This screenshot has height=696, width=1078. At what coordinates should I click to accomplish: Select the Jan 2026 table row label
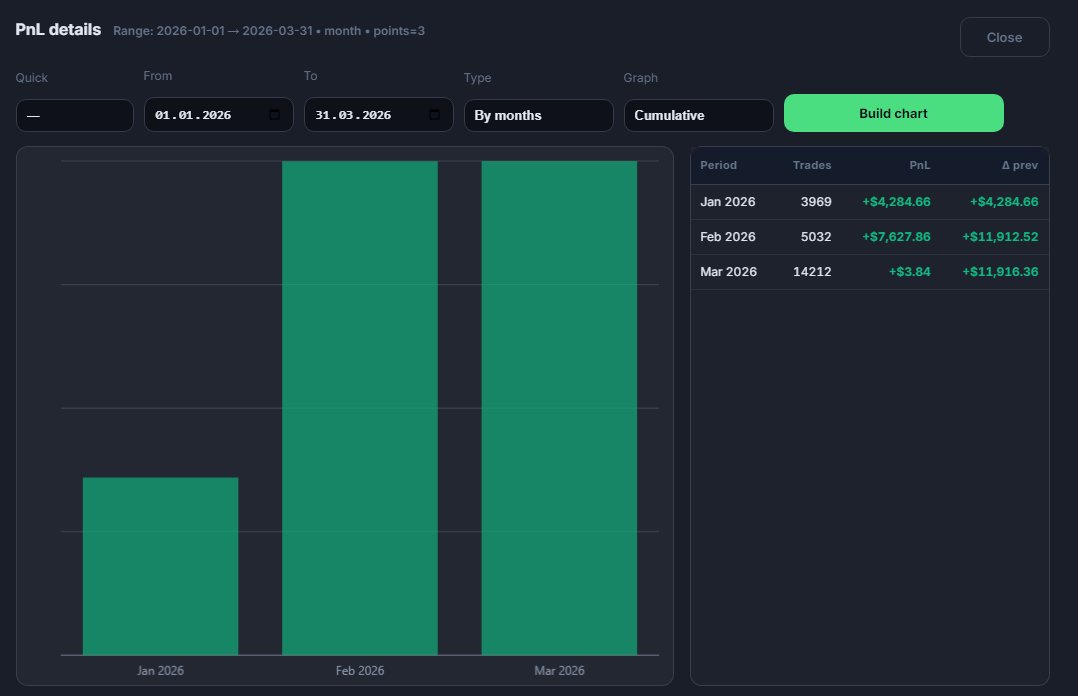(727, 202)
